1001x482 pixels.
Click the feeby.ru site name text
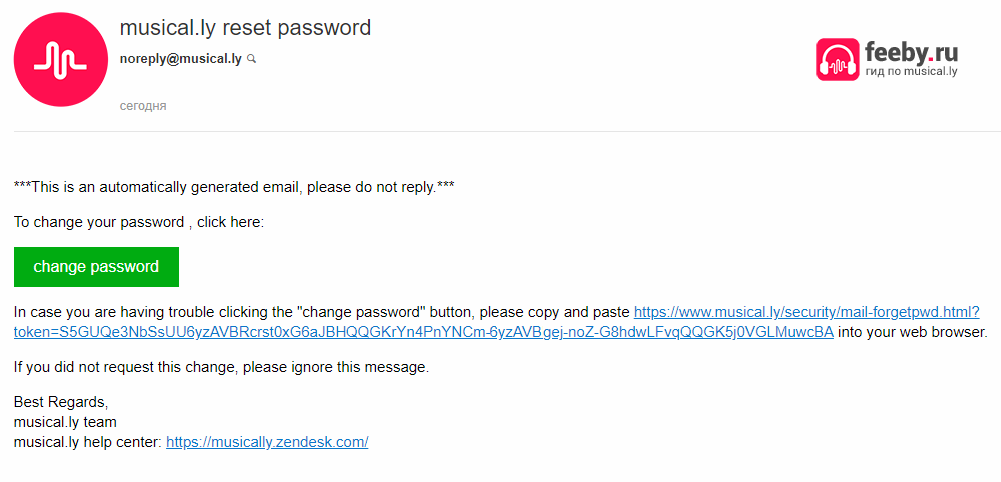[911, 50]
